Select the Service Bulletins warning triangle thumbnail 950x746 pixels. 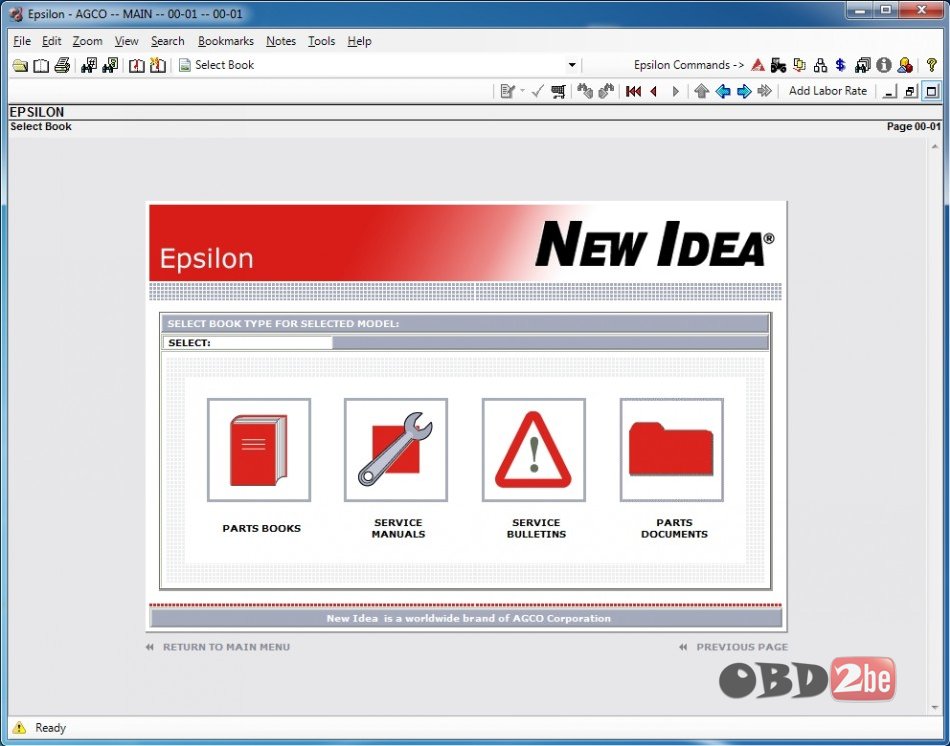click(534, 450)
